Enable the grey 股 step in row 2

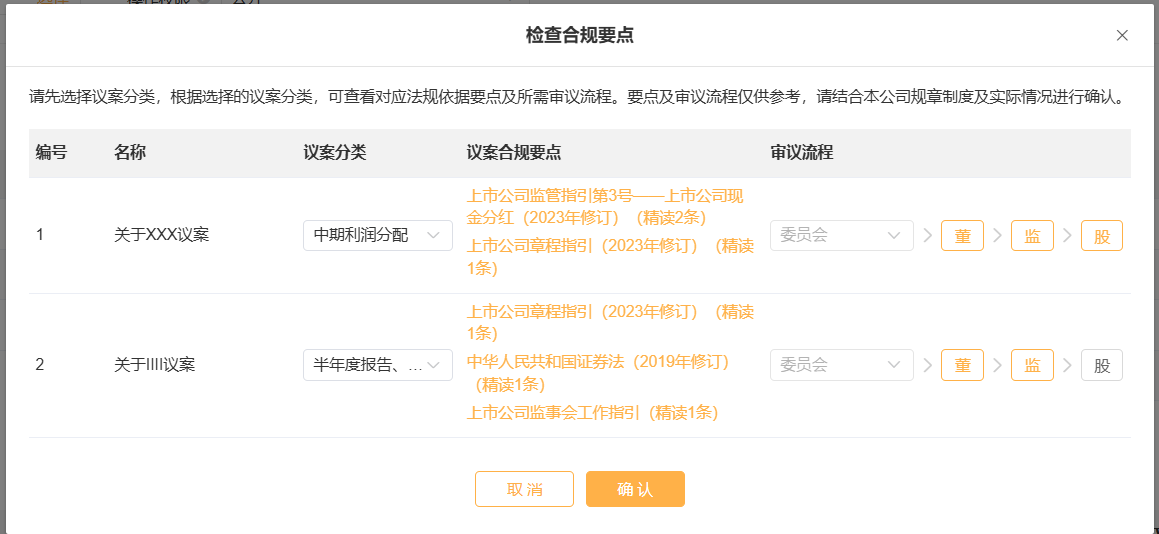pyautogui.click(x=1102, y=365)
